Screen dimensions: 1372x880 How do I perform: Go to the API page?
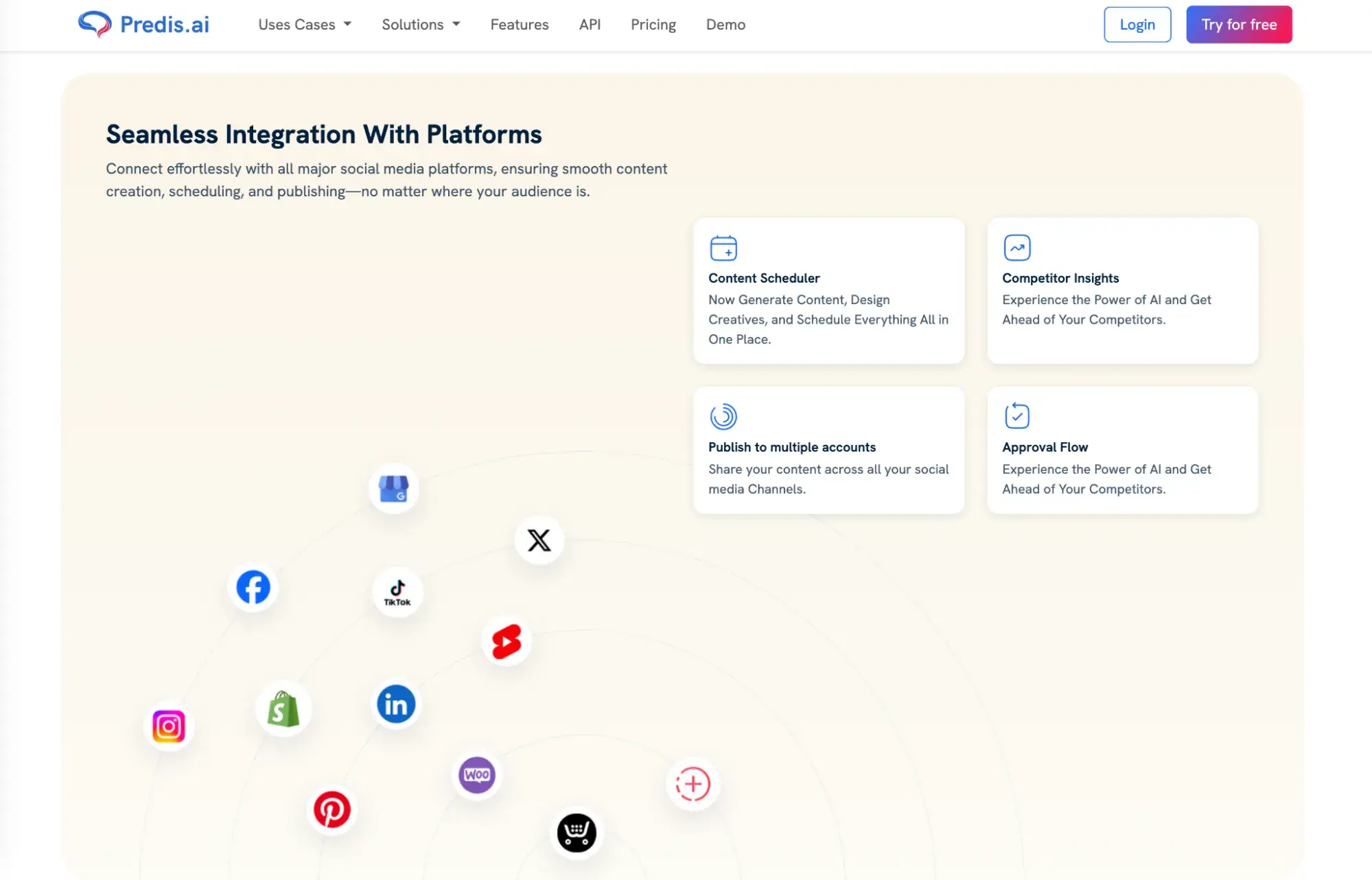(x=590, y=25)
